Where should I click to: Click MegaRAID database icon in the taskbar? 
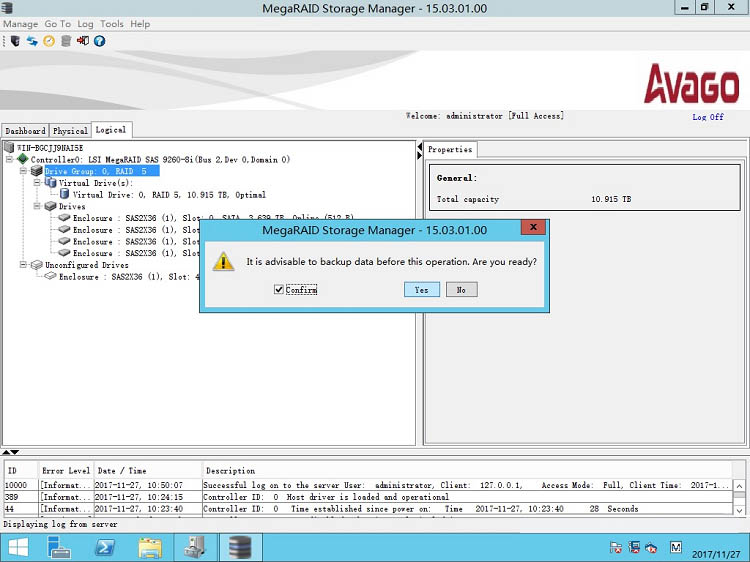tap(240, 548)
